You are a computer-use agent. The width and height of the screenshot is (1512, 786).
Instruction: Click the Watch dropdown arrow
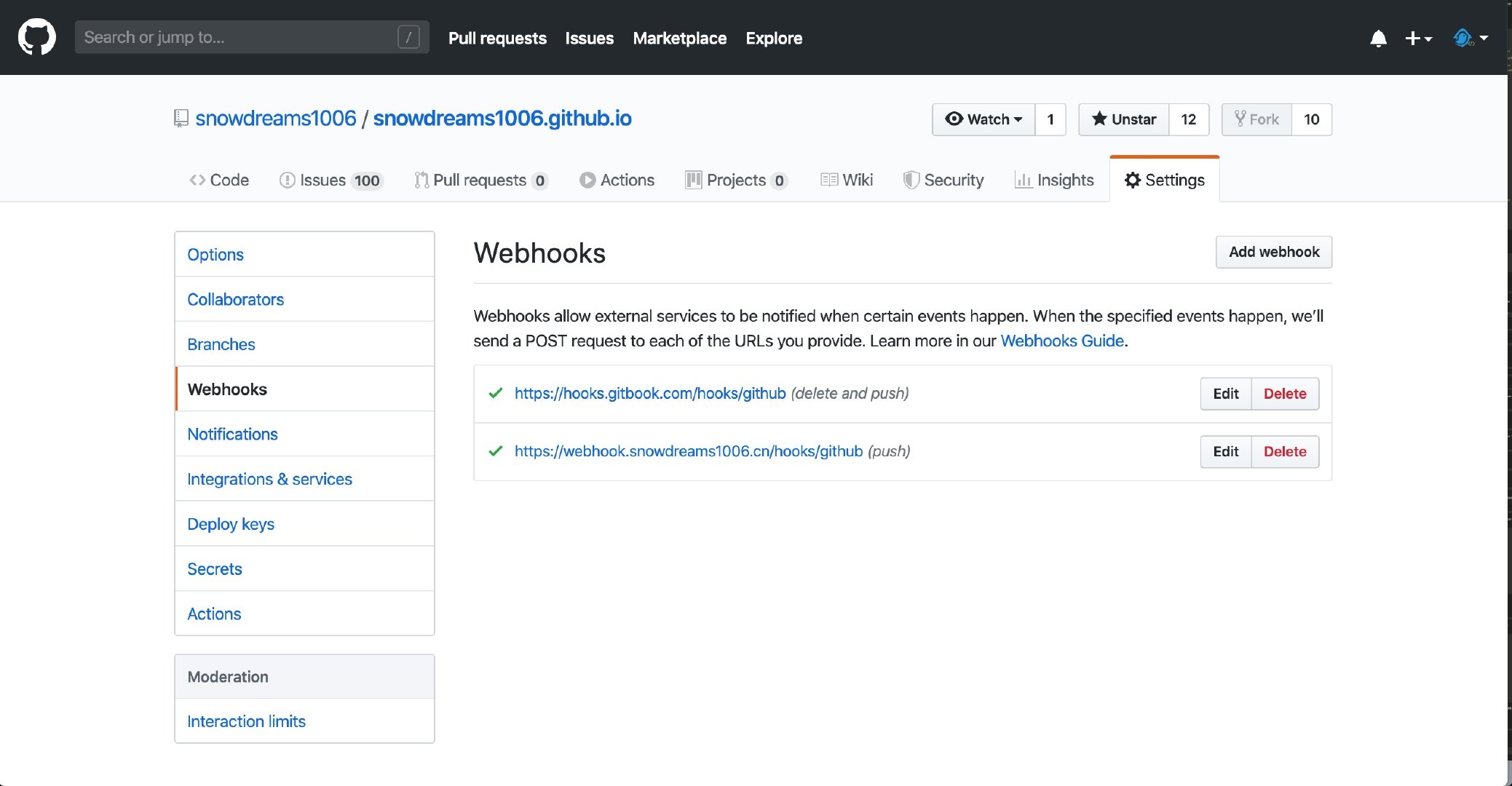coord(1017,120)
